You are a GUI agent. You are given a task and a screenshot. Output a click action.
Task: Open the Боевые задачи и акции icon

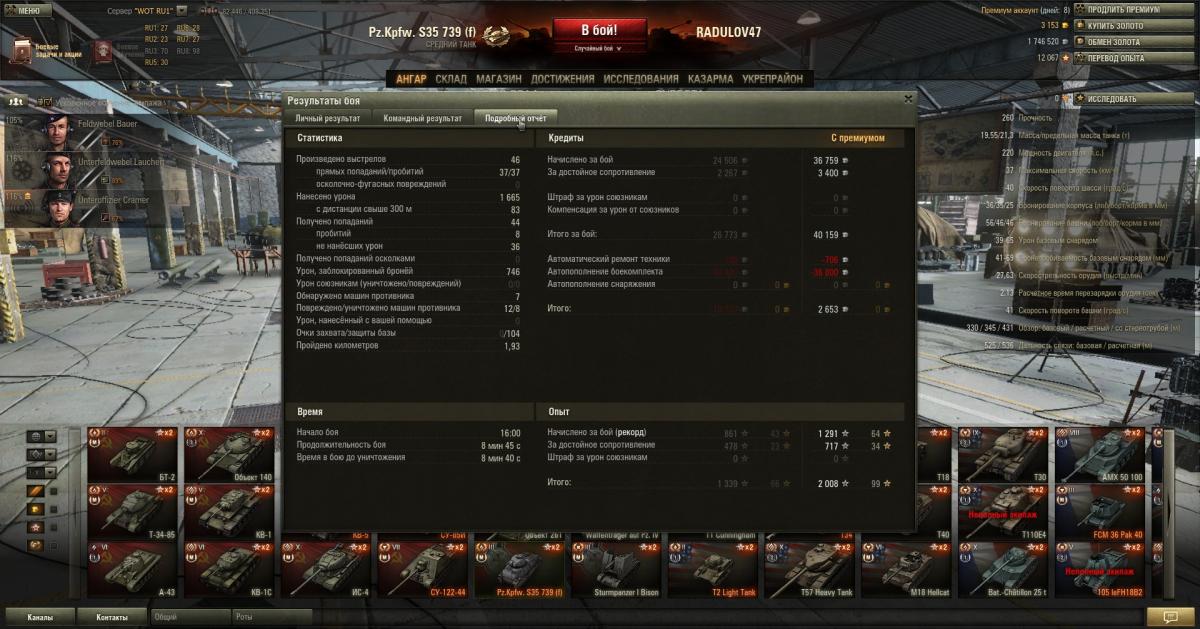click(x=20, y=49)
